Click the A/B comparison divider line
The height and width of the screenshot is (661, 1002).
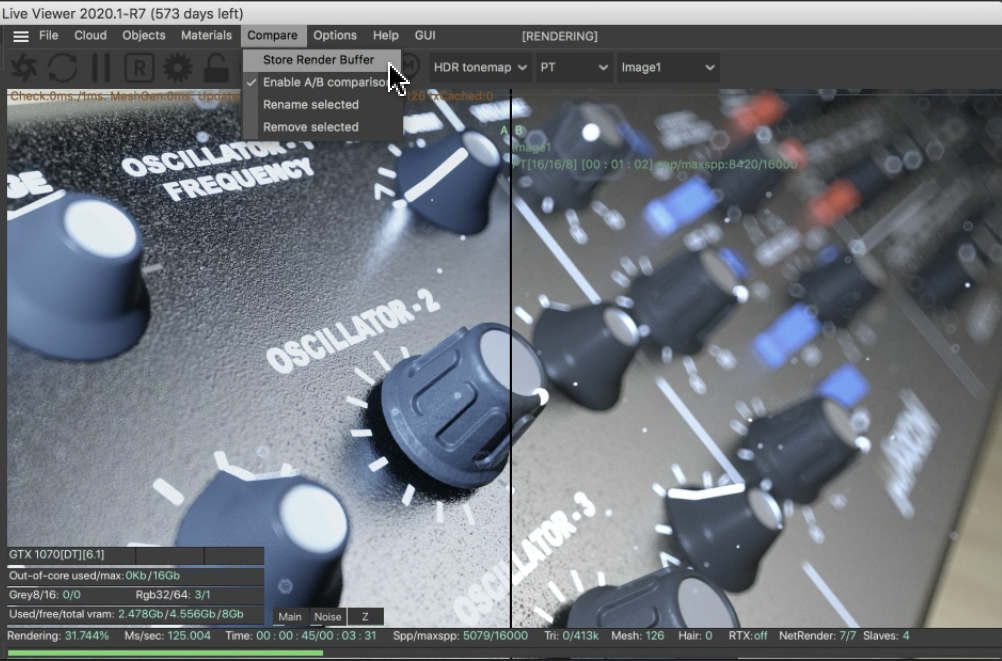511,358
